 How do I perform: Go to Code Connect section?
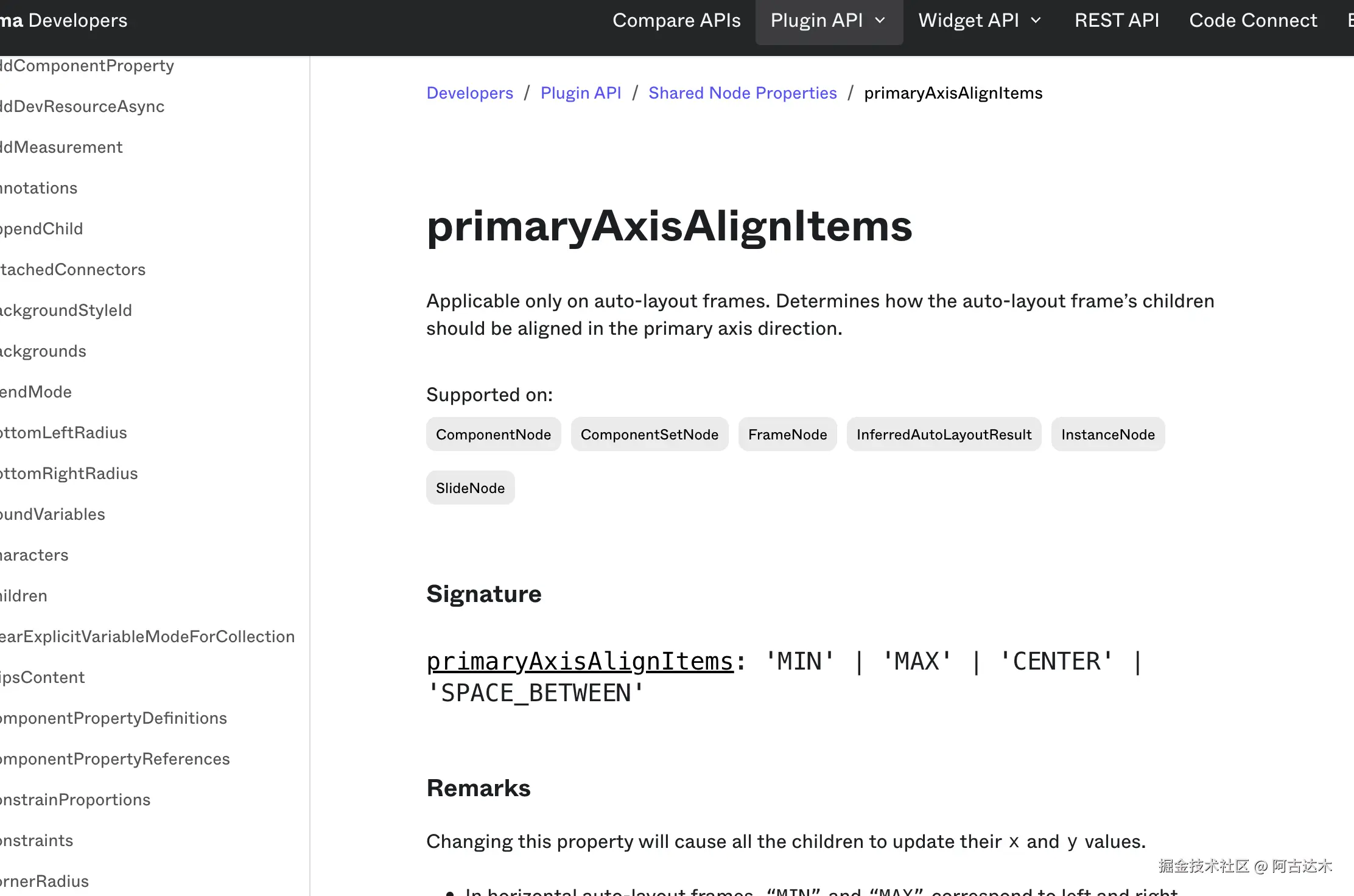(x=1253, y=21)
